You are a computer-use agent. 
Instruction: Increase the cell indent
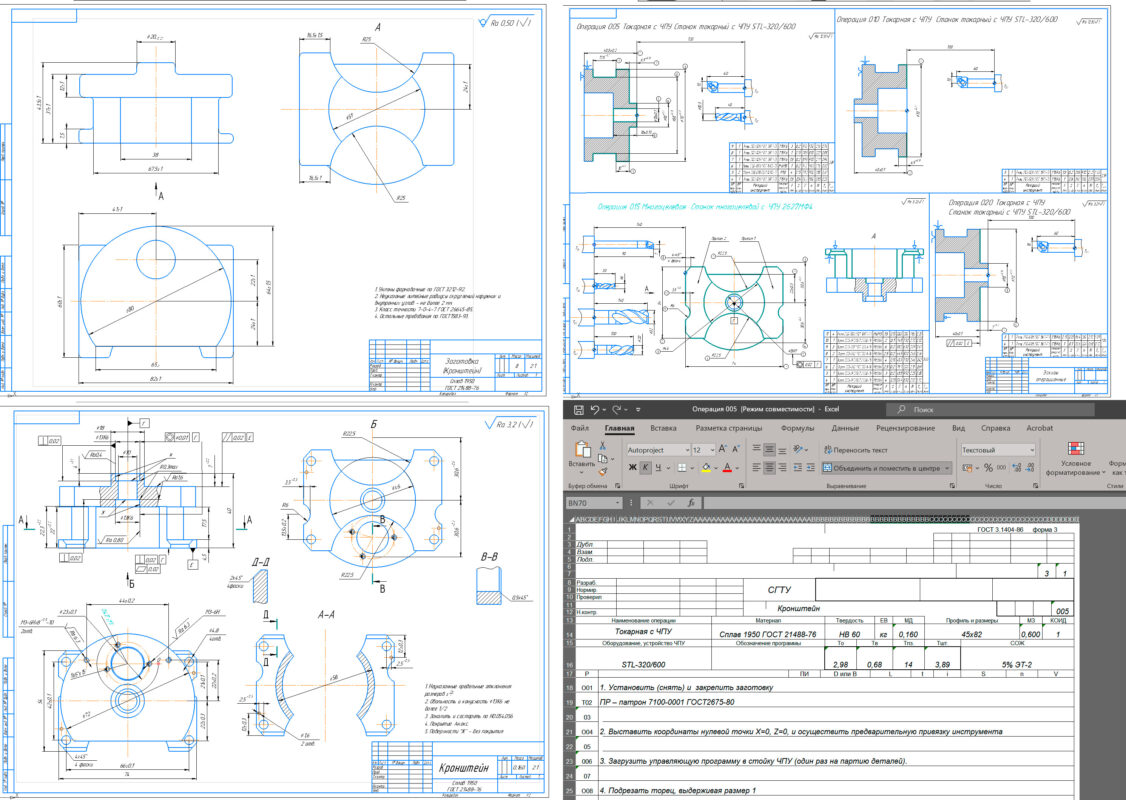tap(810, 468)
